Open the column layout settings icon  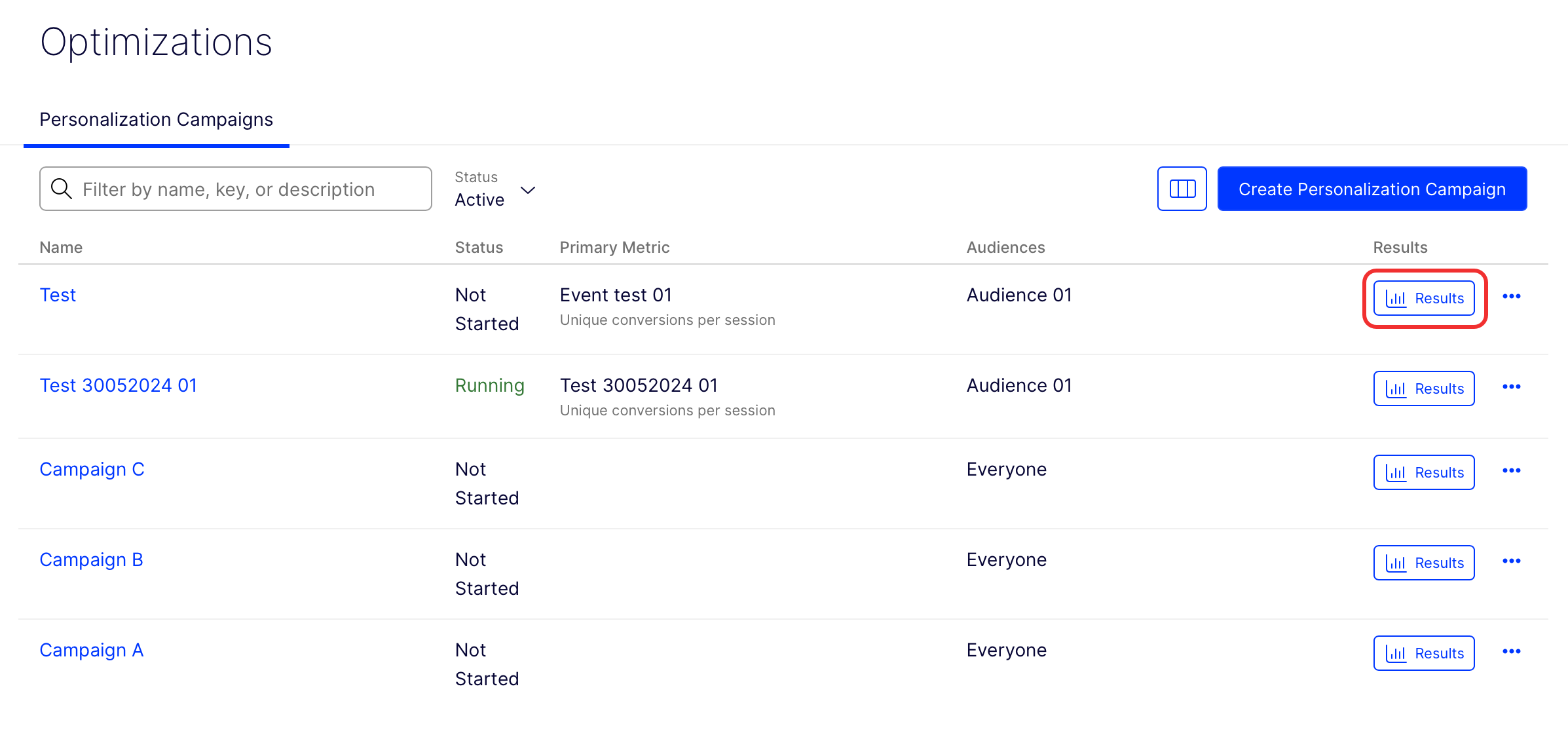(x=1182, y=189)
